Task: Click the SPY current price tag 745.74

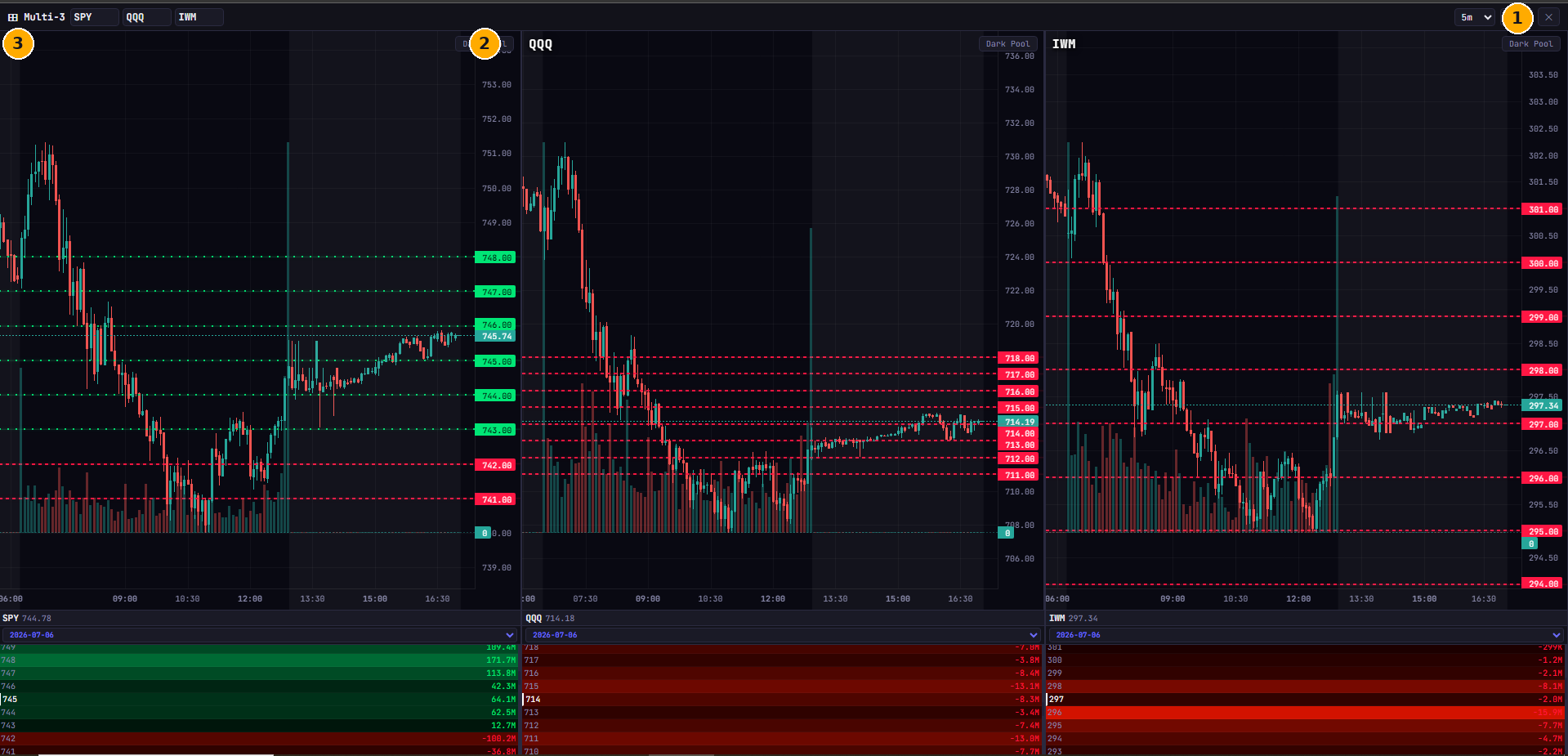Action: tap(495, 336)
